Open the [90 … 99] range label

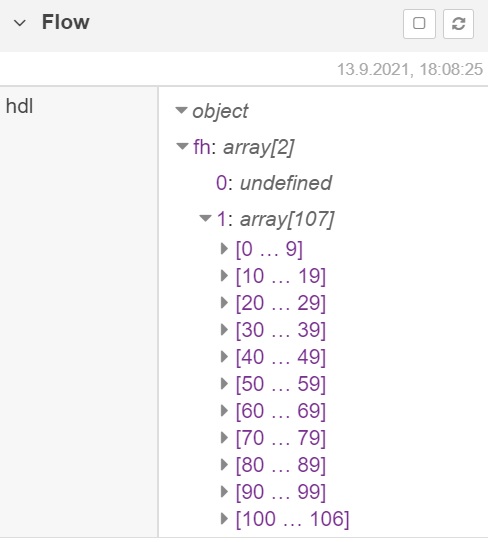(x=281, y=492)
